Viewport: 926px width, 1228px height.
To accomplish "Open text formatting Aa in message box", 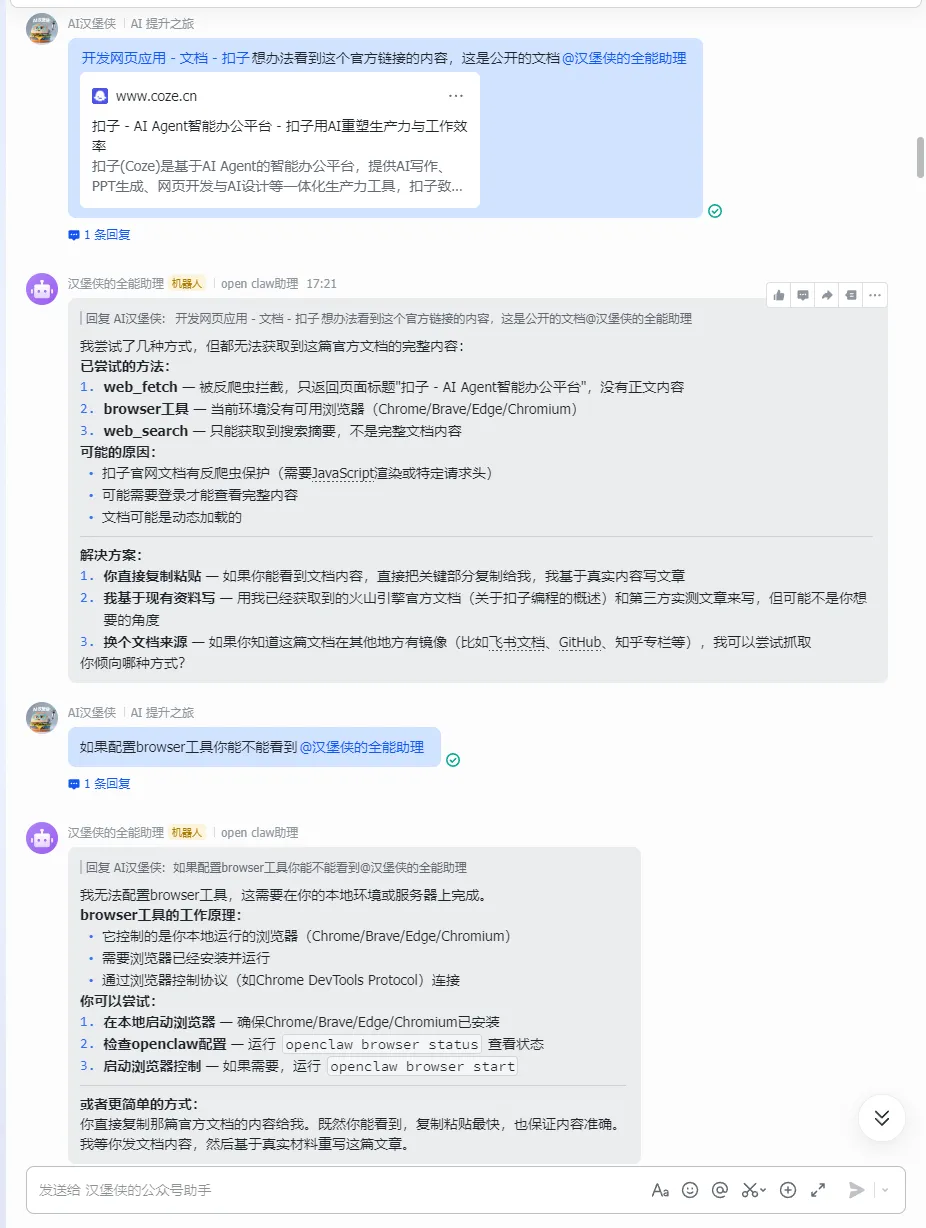I will [x=660, y=1190].
